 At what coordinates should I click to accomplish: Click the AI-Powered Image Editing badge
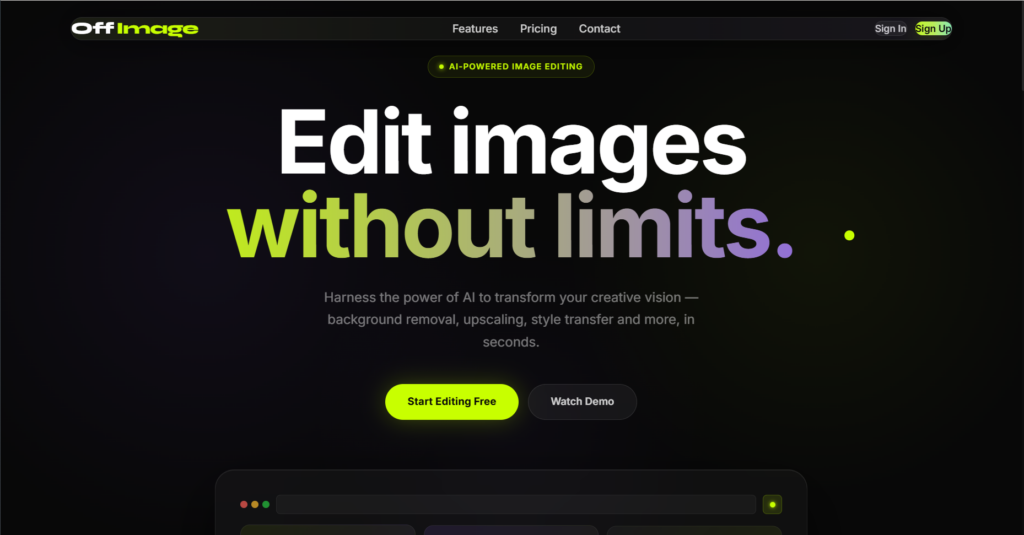point(511,67)
